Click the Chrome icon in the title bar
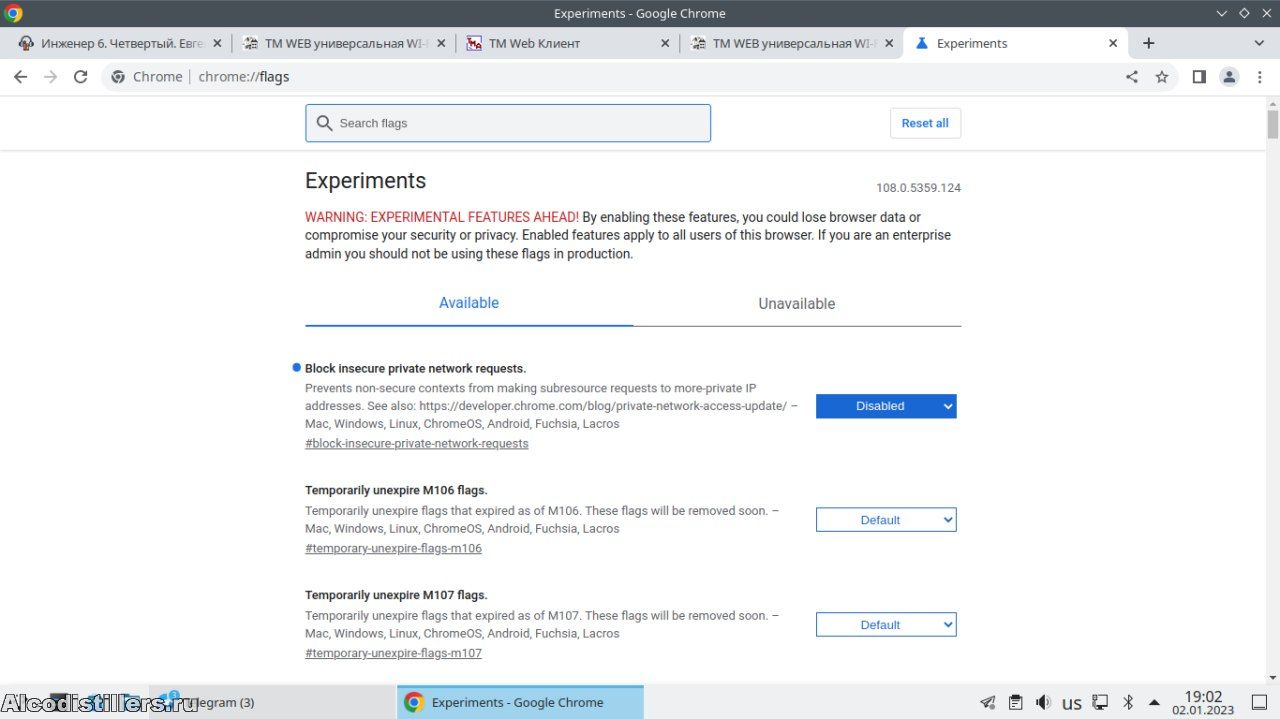Image resolution: width=1280 pixels, height=719 pixels. tap(14, 13)
